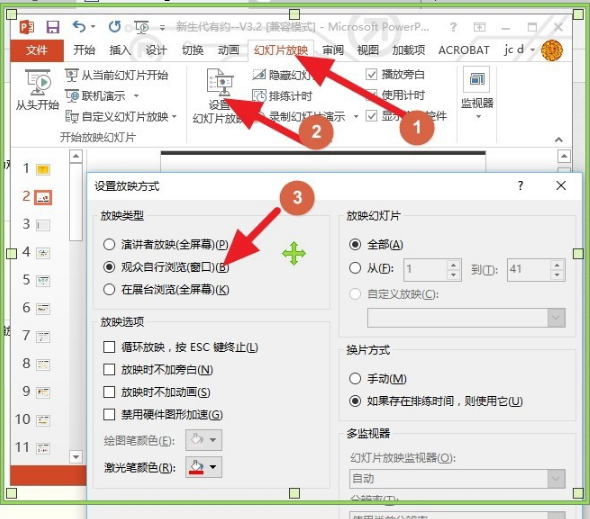Open the Help question mark in title bar
The width and height of the screenshot is (590, 519).
(453, 27)
